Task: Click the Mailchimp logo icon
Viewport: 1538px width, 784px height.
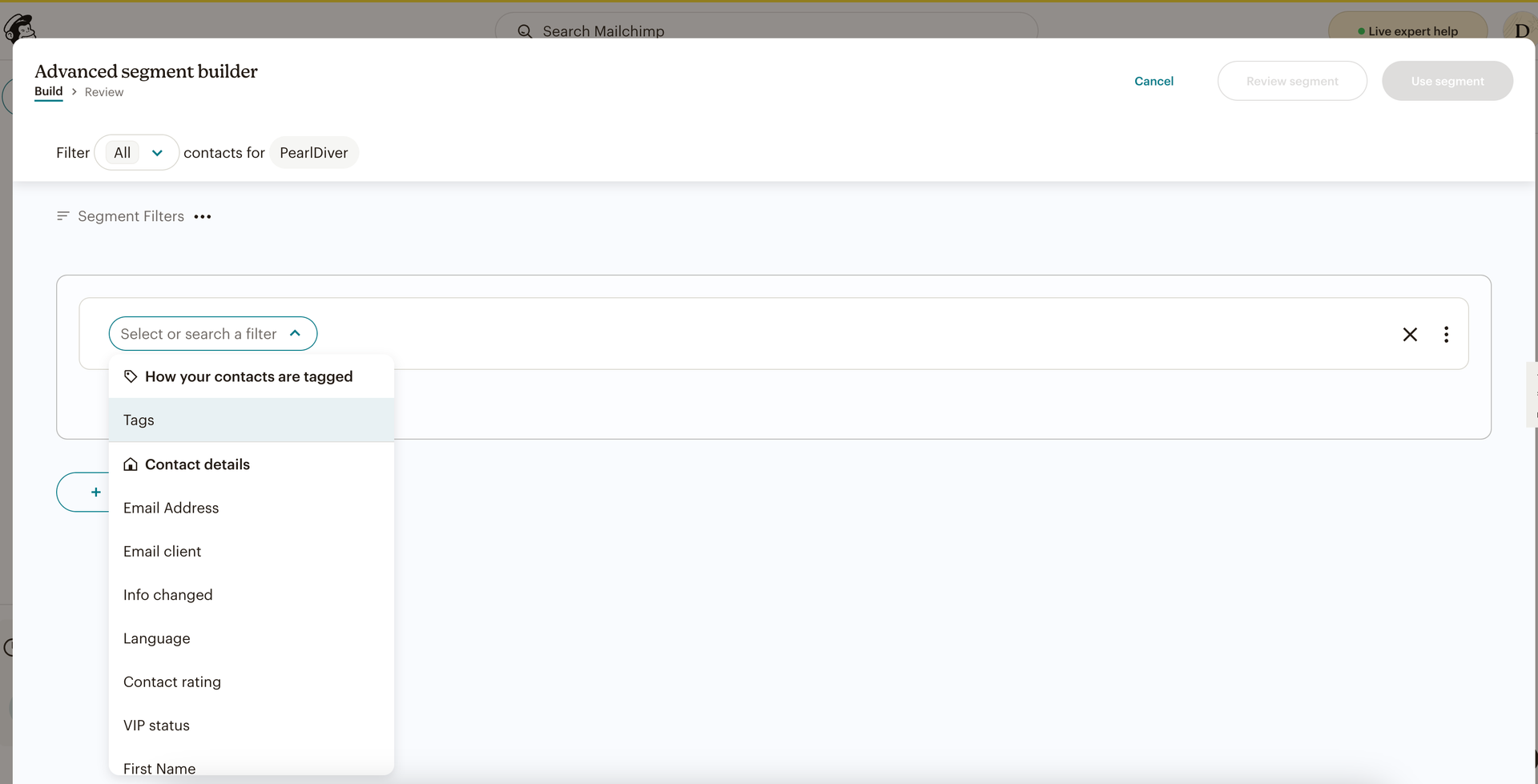Action: (20, 27)
